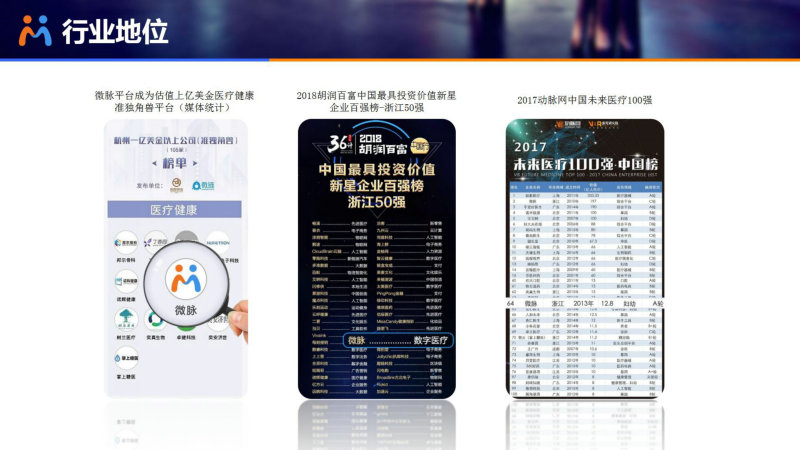Click the left arrow beside 榜单
This screenshot has width=800, height=450.
(155, 163)
